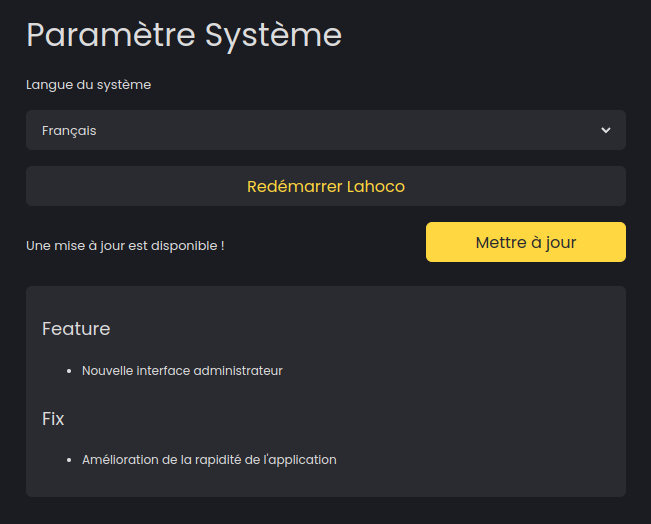This screenshot has height=524, width=651.
Task: Select the Français value in the language field
Action: (x=69, y=130)
